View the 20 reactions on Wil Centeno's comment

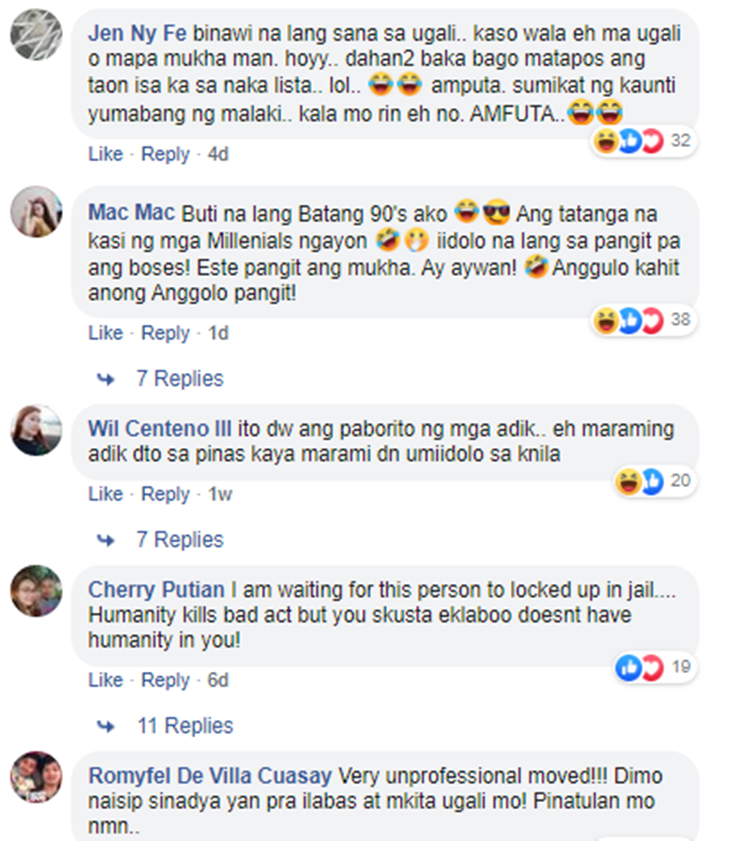(x=655, y=481)
